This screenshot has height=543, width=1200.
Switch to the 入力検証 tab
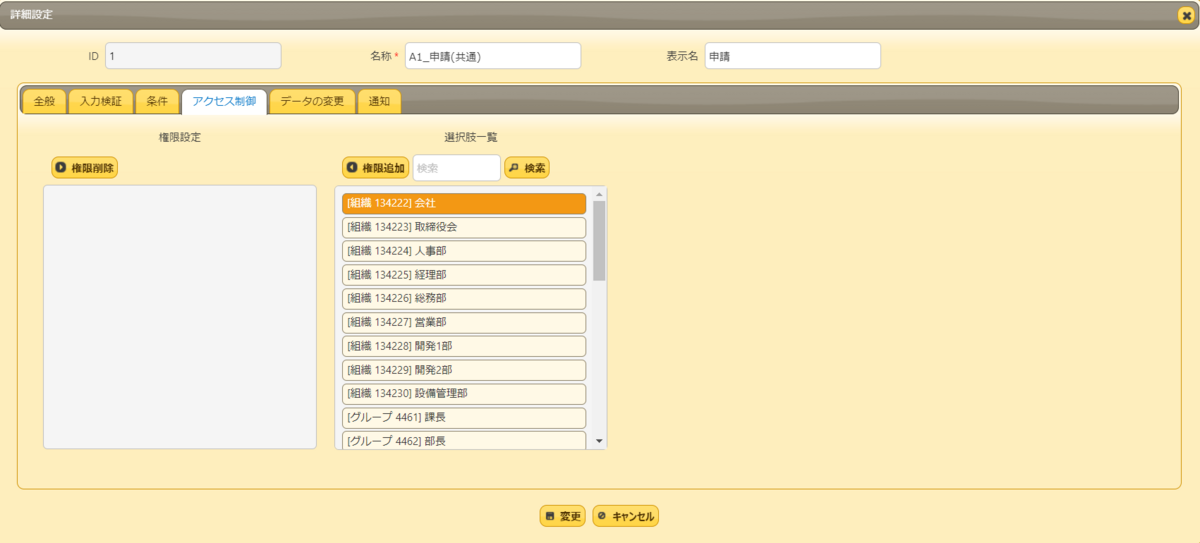pos(100,101)
